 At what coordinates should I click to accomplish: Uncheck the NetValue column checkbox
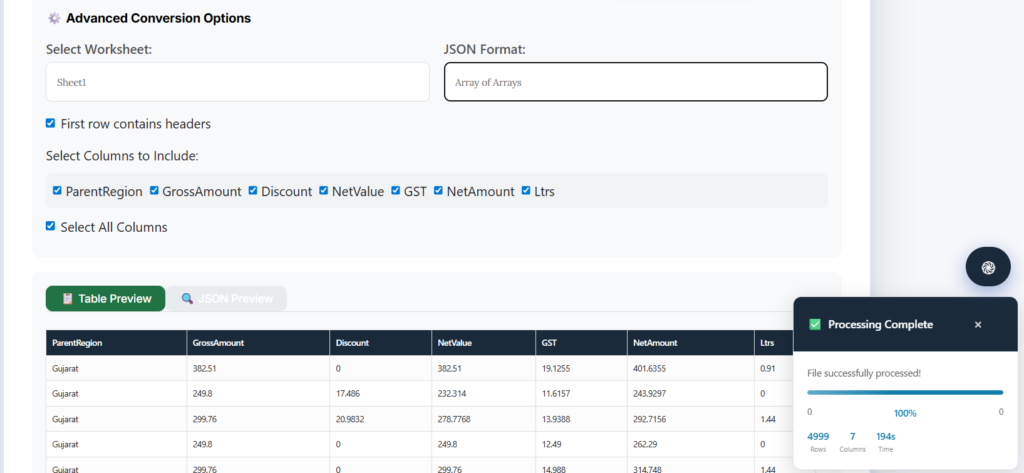tap(324, 191)
